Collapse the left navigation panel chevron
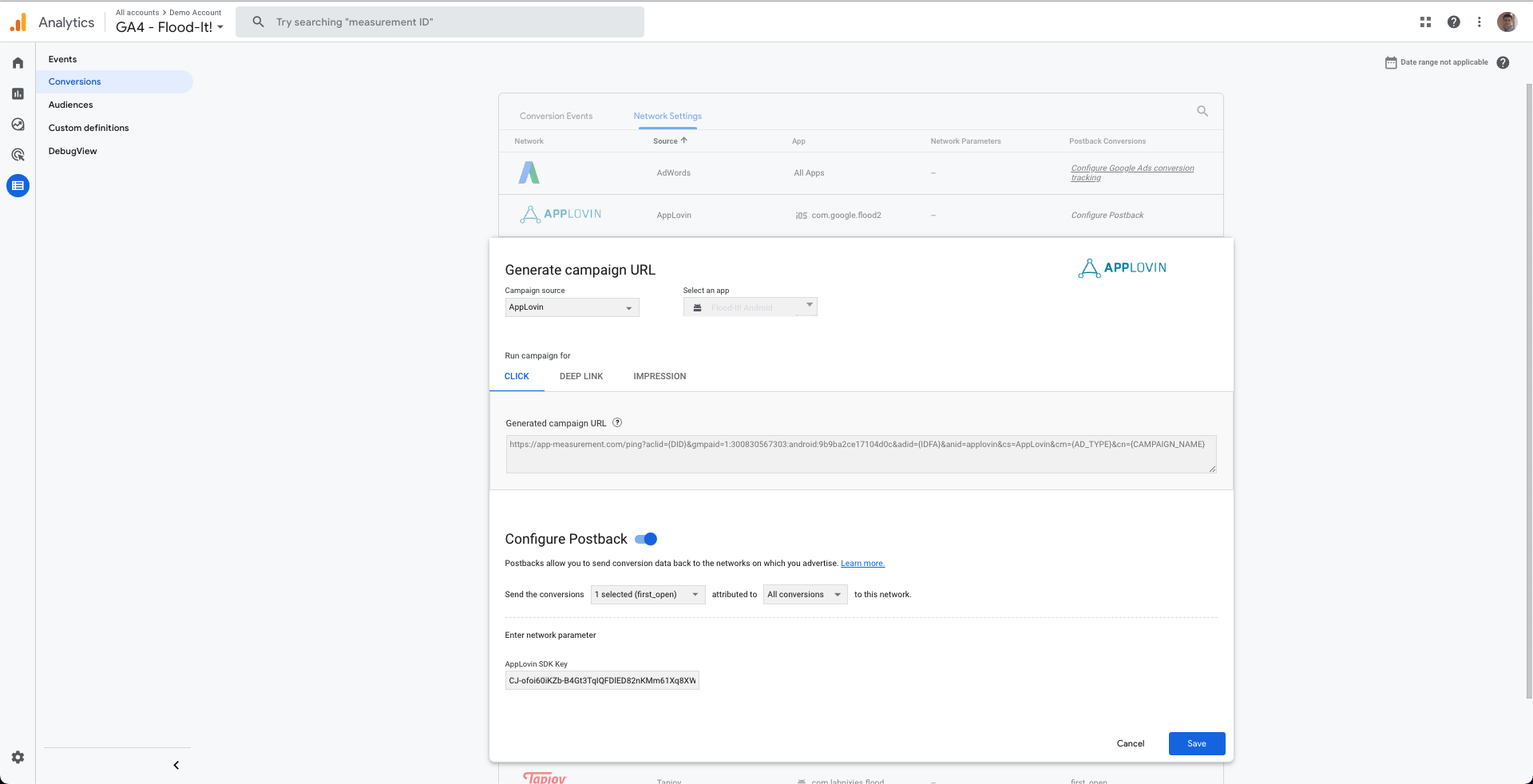The width and height of the screenshot is (1533, 784). click(176, 765)
